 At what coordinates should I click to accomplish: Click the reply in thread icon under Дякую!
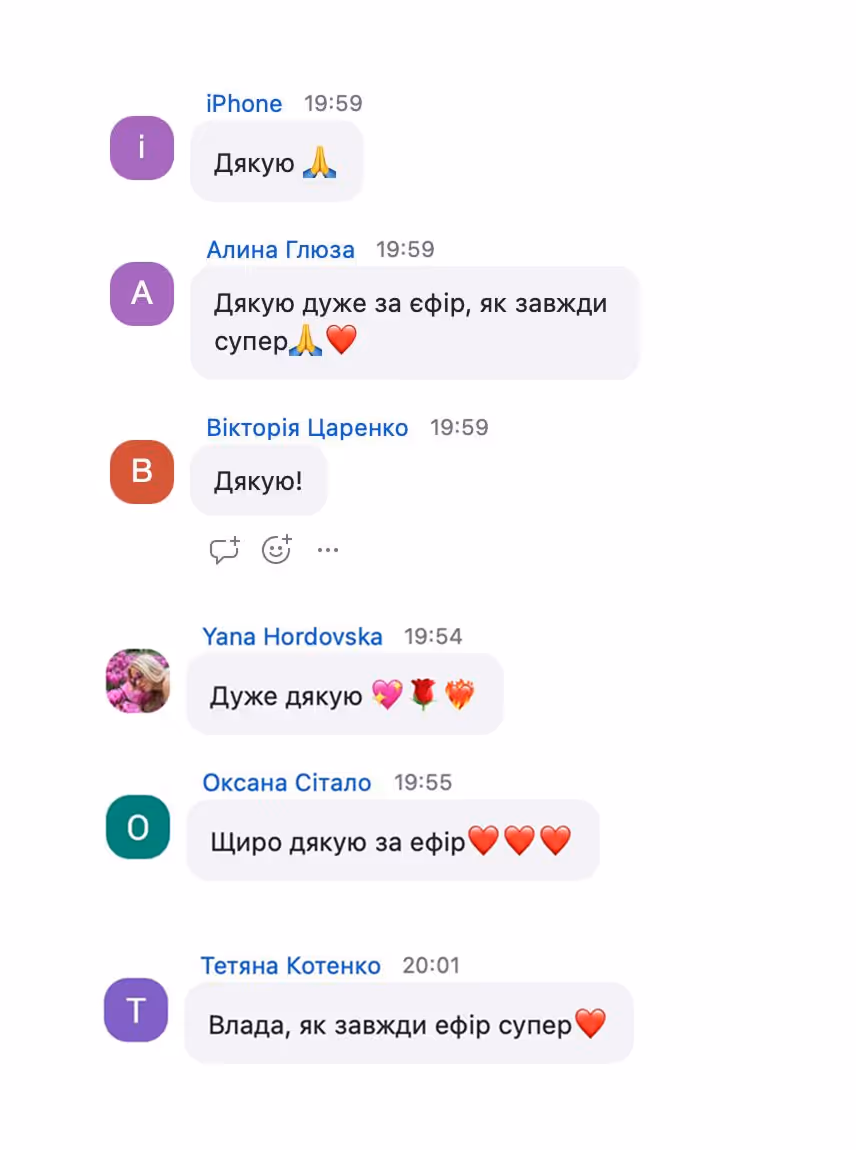224,549
